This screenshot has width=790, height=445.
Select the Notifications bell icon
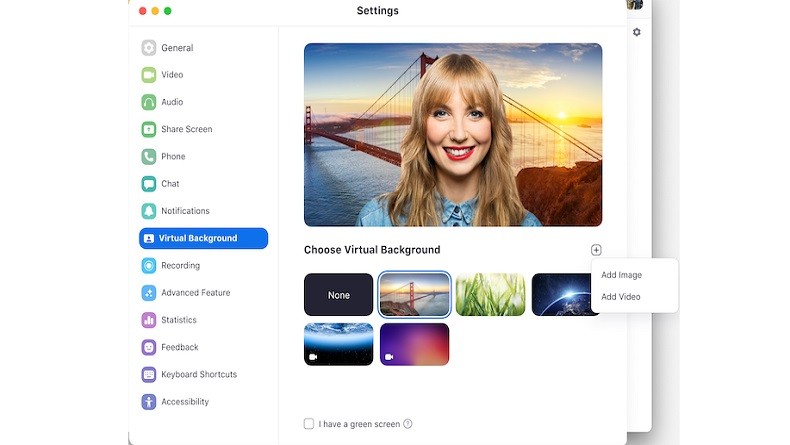149,211
